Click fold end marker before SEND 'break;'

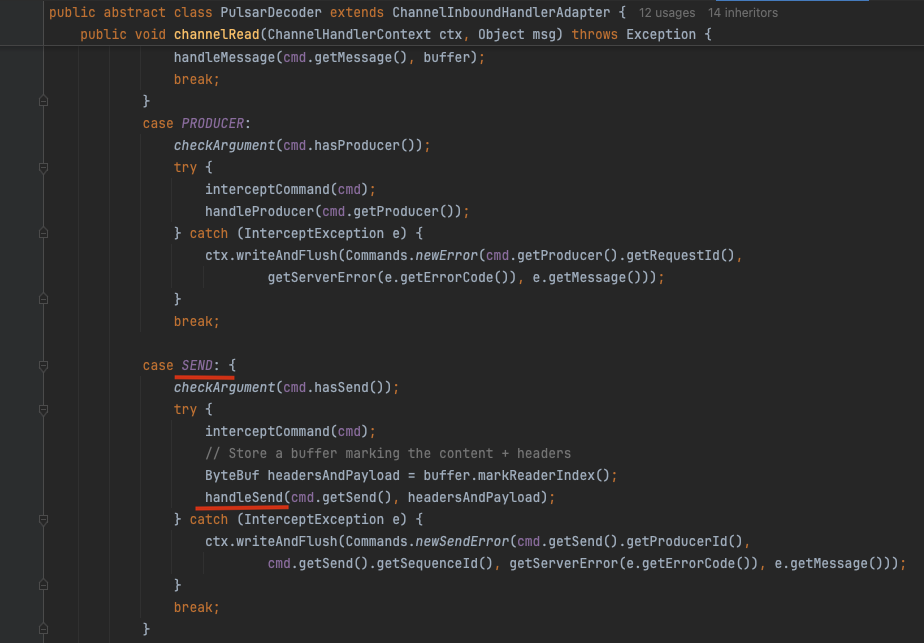pos(44,585)
